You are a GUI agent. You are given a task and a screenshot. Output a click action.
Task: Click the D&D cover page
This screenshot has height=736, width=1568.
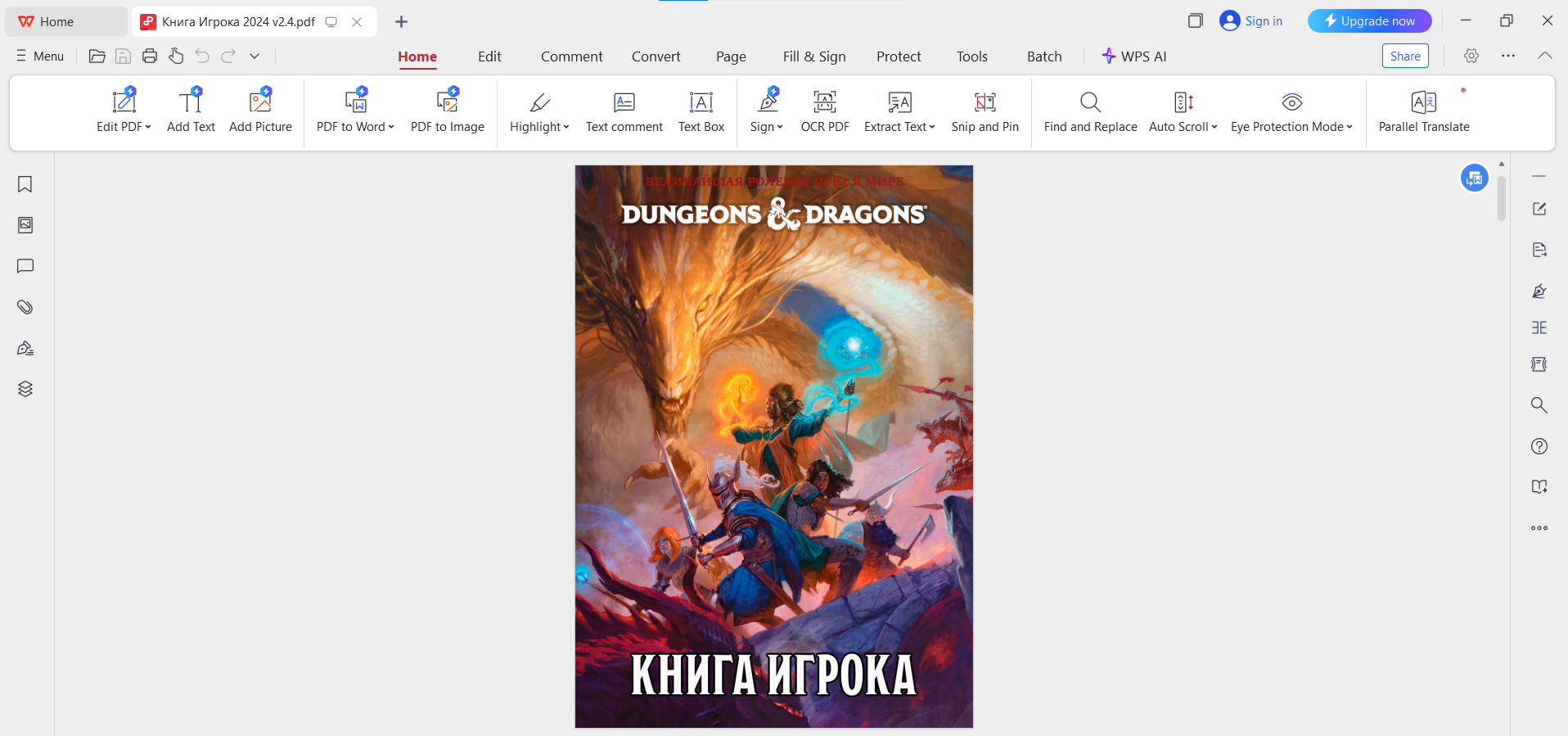[x=774, y=446]
